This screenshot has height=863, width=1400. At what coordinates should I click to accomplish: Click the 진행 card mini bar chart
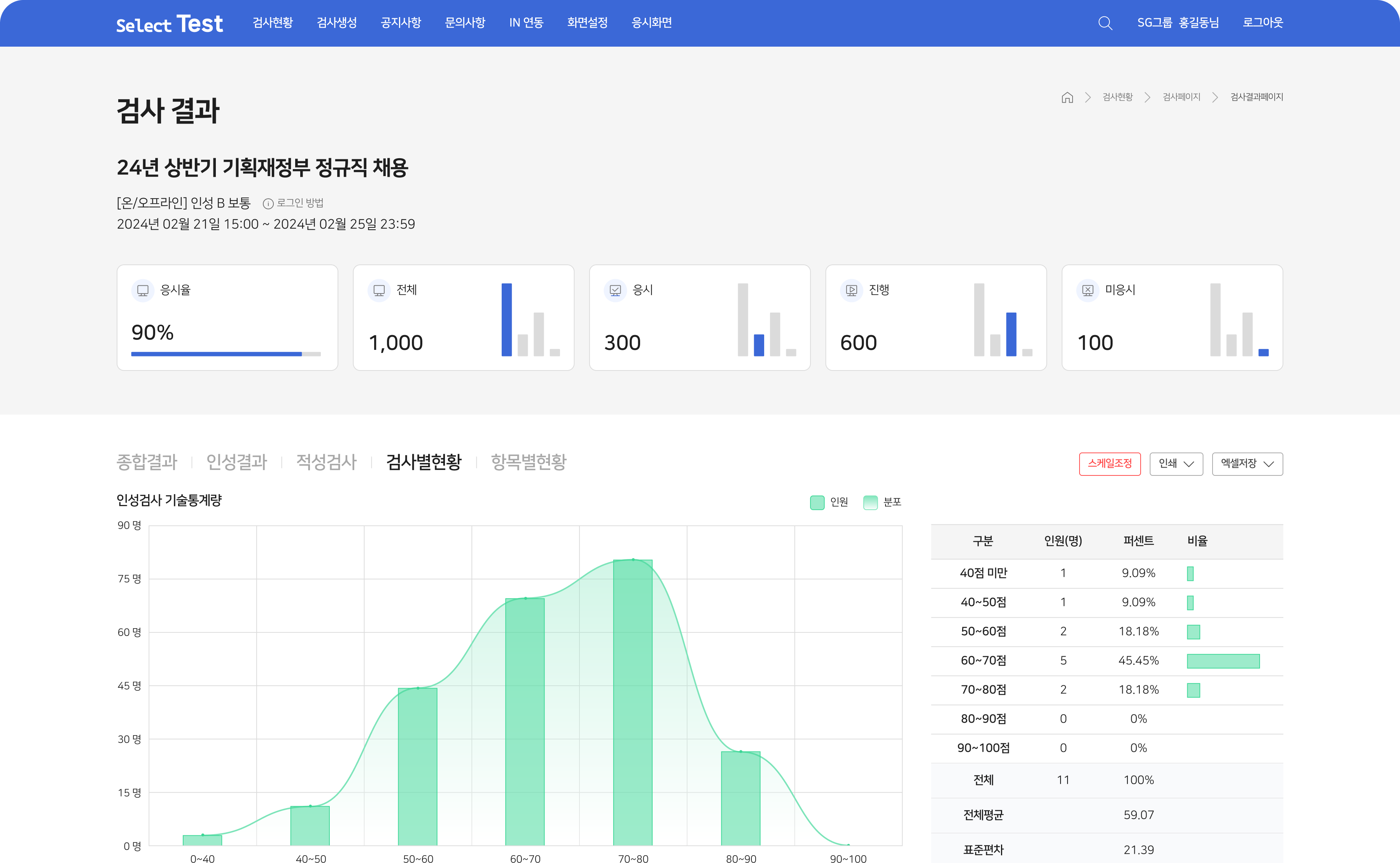click(1003, 320)
